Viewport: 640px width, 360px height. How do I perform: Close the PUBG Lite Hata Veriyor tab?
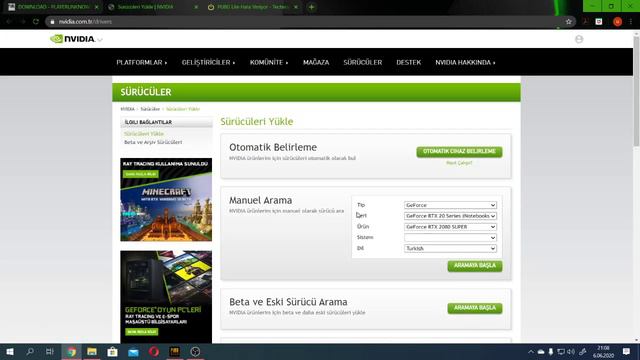pos(296,7)
